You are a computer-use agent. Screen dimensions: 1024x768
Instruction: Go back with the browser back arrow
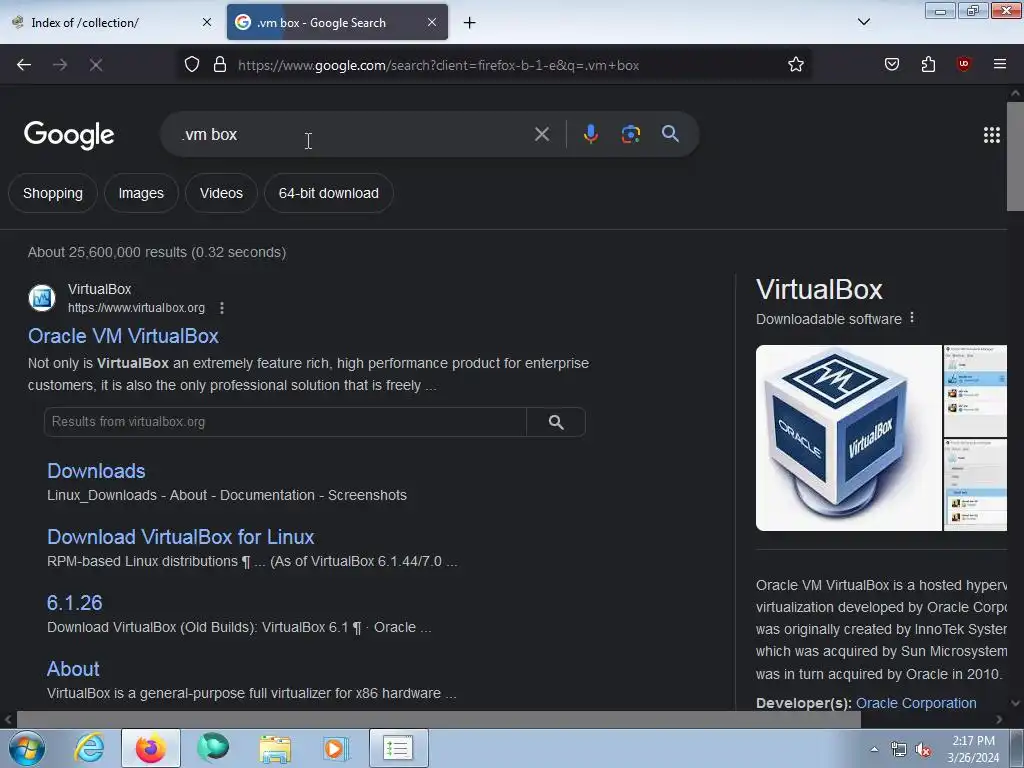[x=24, y=65]
